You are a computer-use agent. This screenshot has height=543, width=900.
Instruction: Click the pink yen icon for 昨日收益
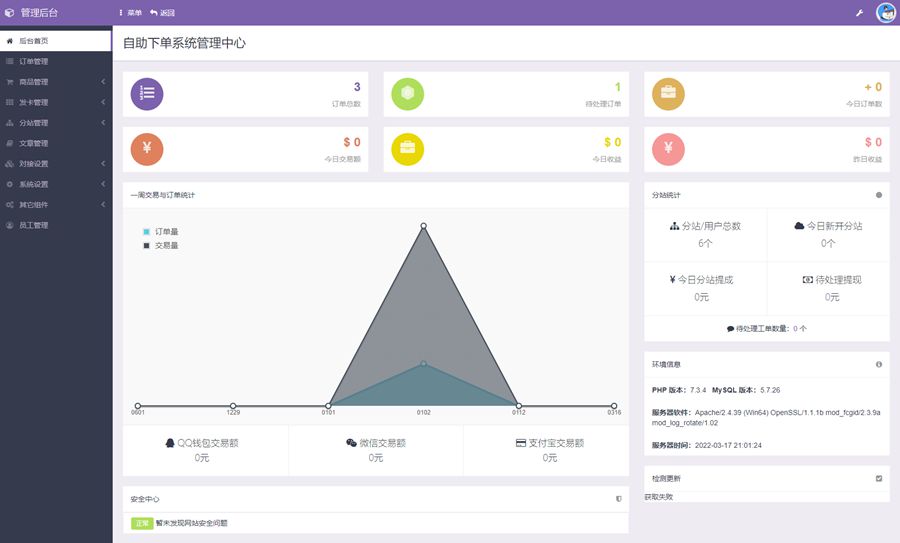[x=668, y=148]
